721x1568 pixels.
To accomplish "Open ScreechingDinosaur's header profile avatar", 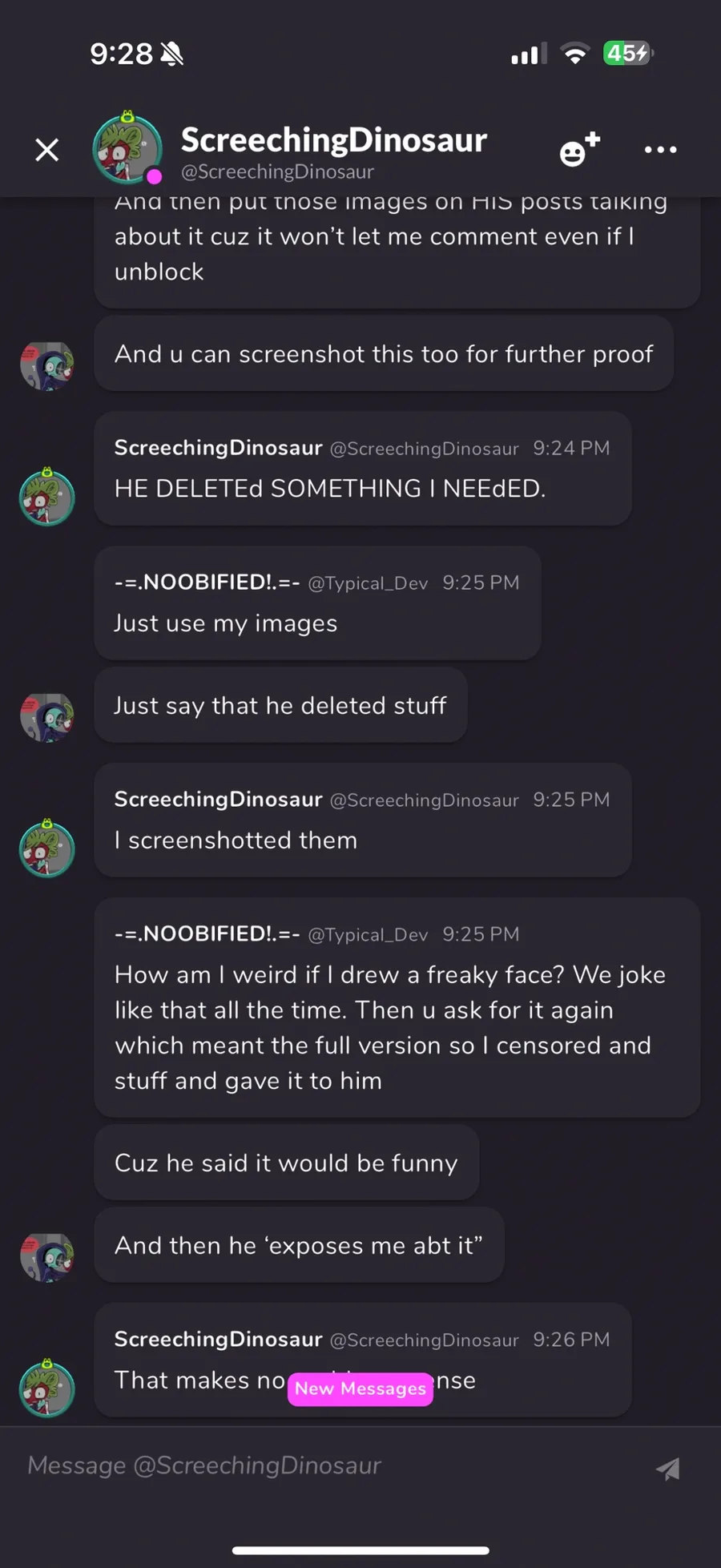I will pyautogui.click(x=127, y=148).
